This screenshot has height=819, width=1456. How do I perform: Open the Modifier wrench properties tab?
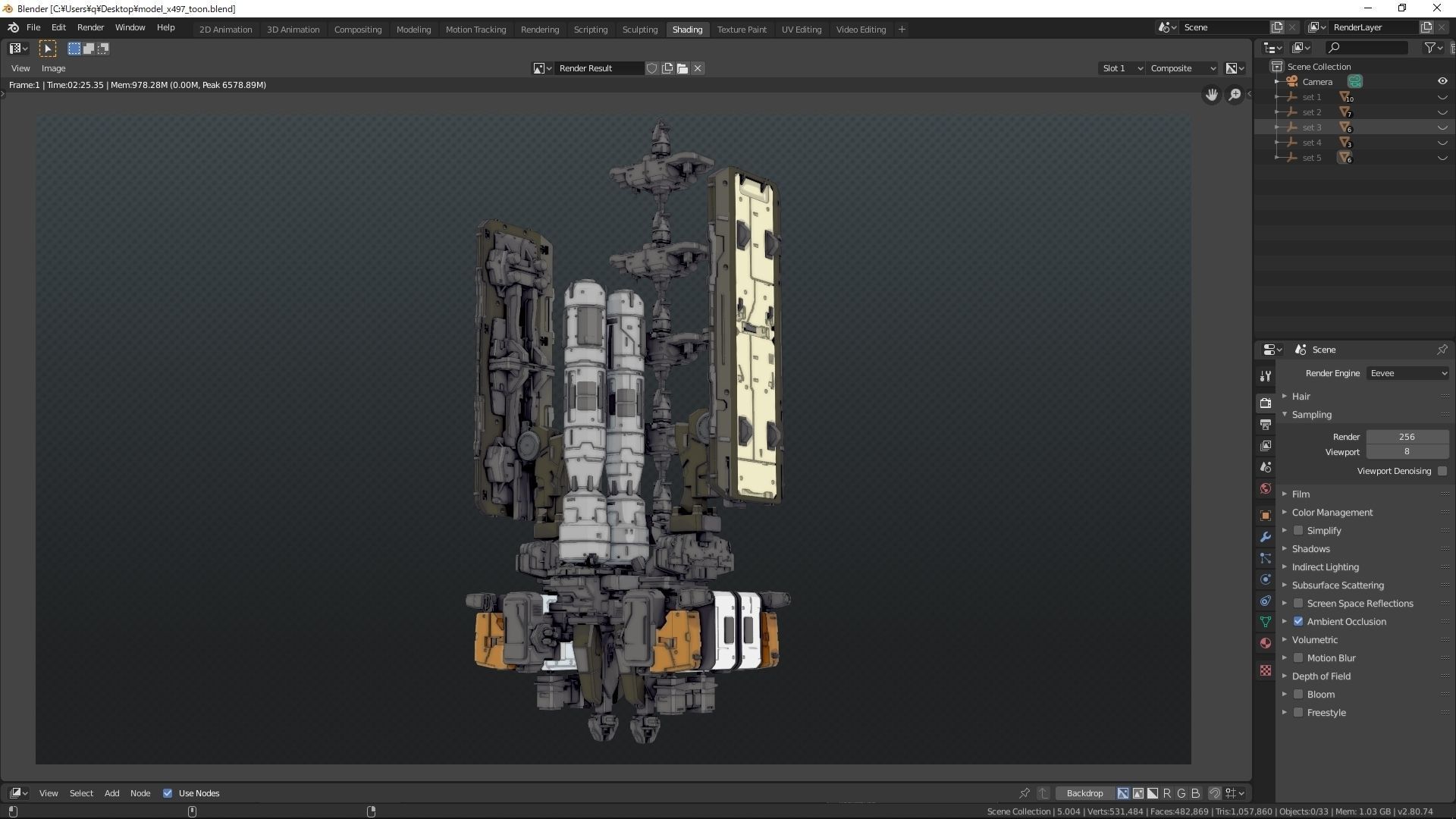[x=1265, y=537]
